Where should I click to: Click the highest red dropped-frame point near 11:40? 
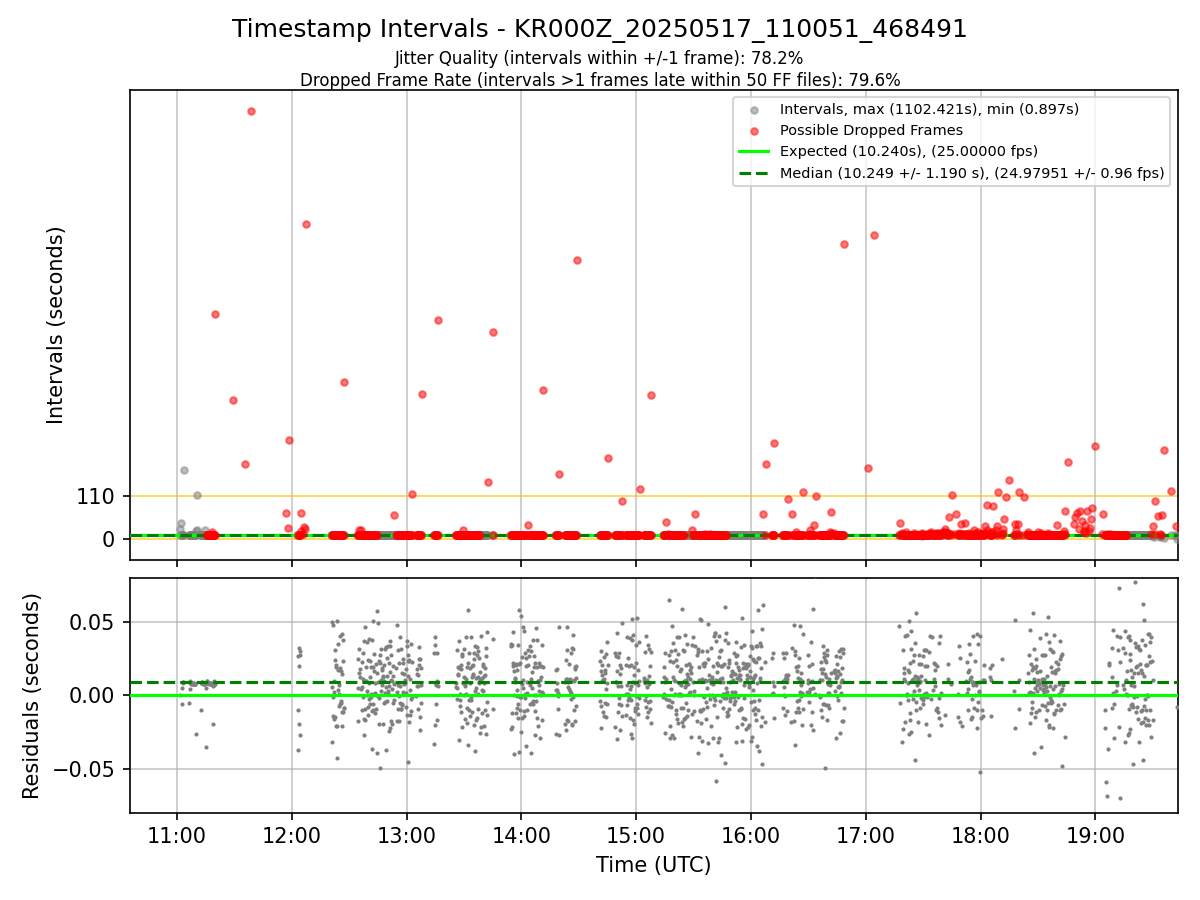tap(251, 111)
